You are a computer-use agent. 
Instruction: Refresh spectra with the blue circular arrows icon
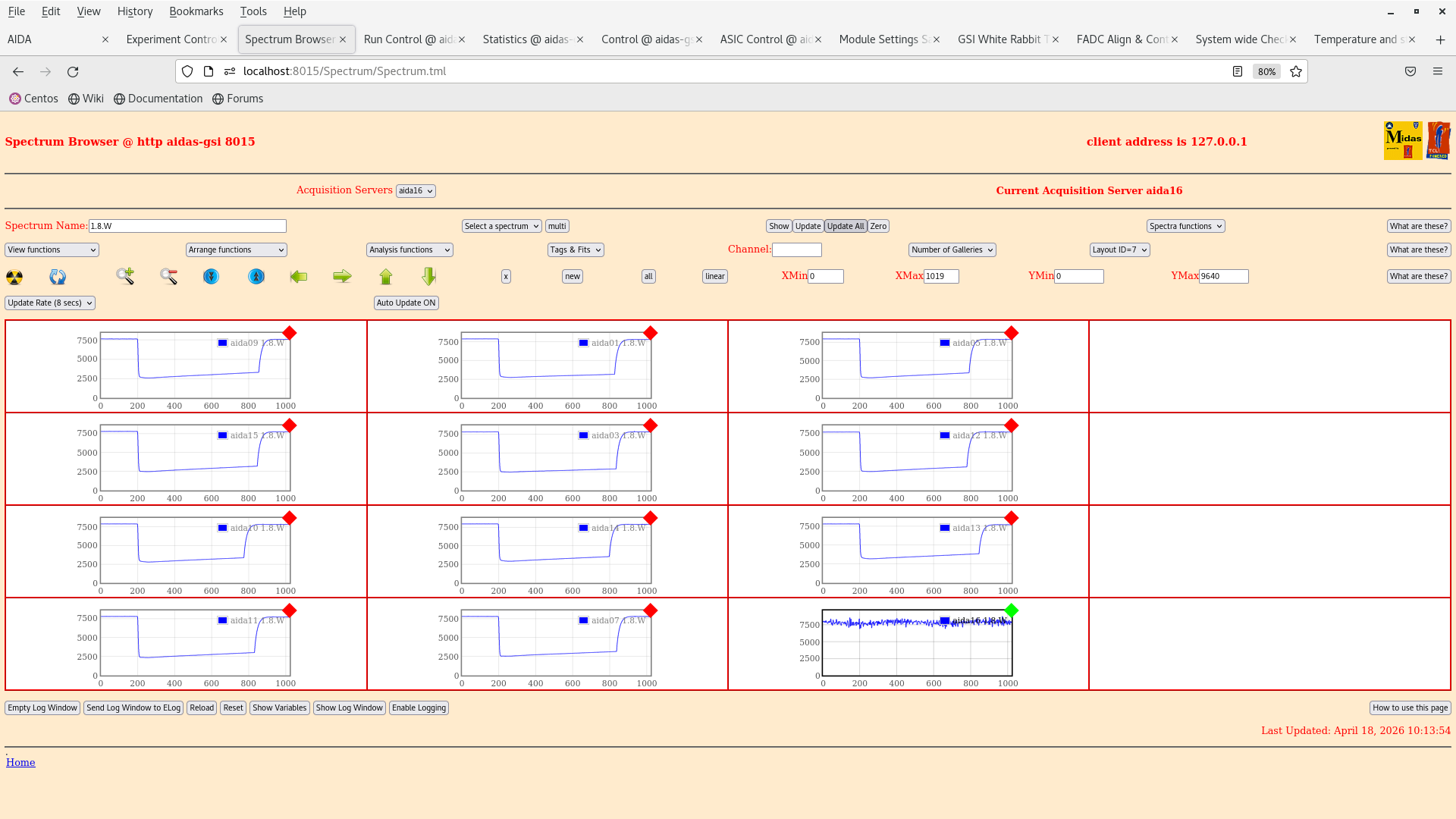57,277
